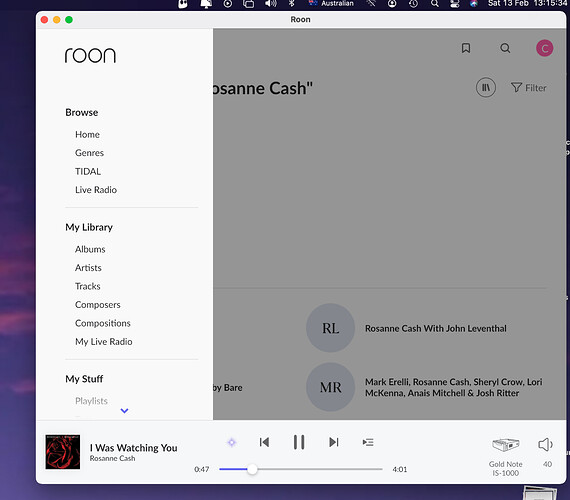
Task: Open the MR artist avatar
Action: click(330, 387)
